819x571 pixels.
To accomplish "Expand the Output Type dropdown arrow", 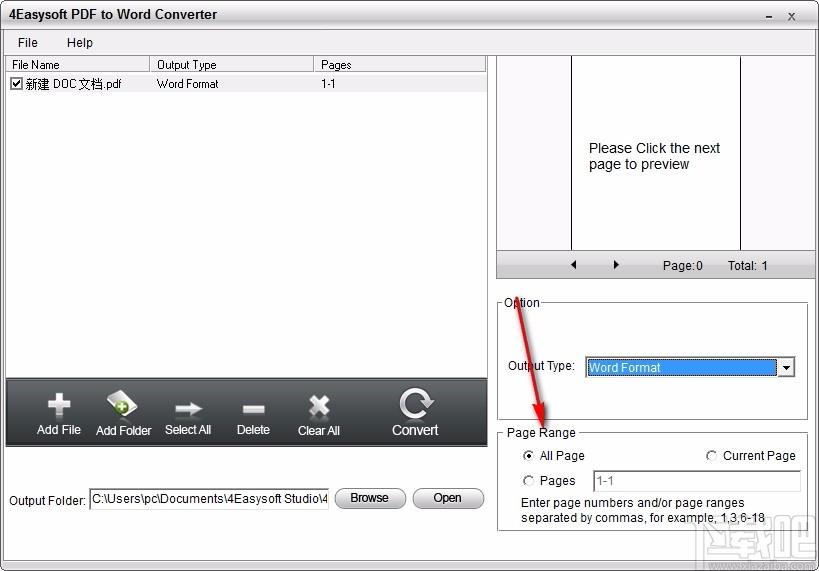I will pos(787,368).
